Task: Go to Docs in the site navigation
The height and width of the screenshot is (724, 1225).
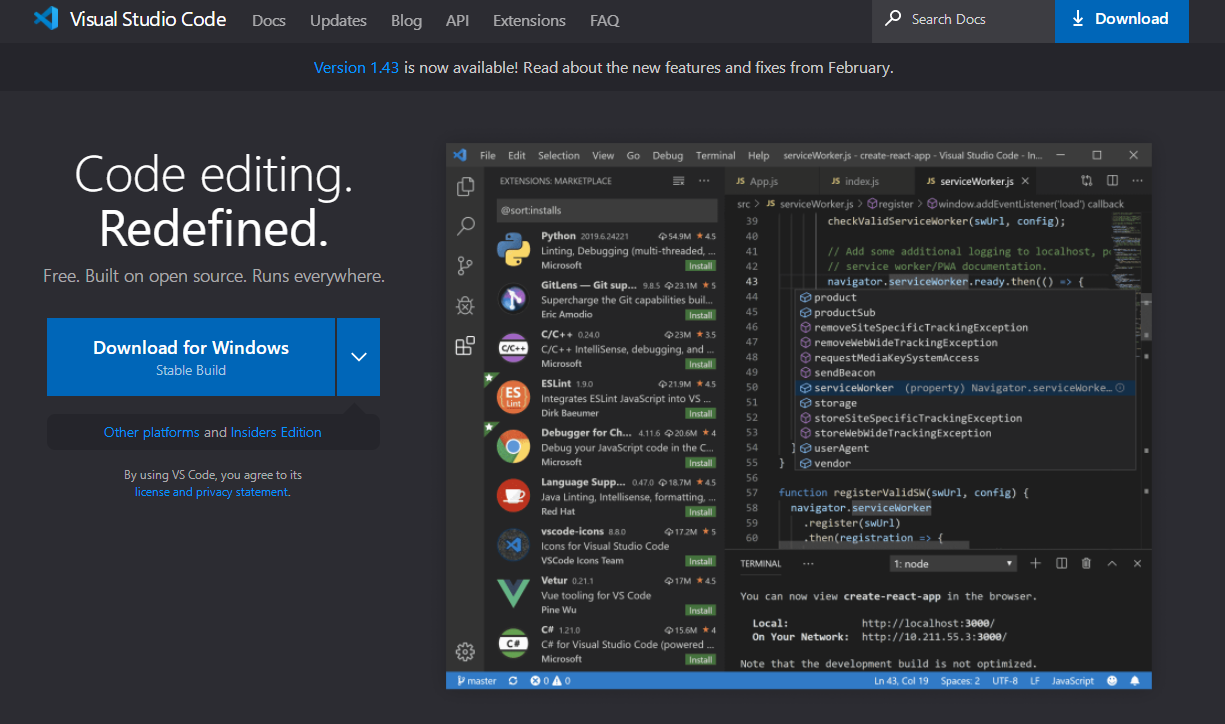Action: (269, 20)
